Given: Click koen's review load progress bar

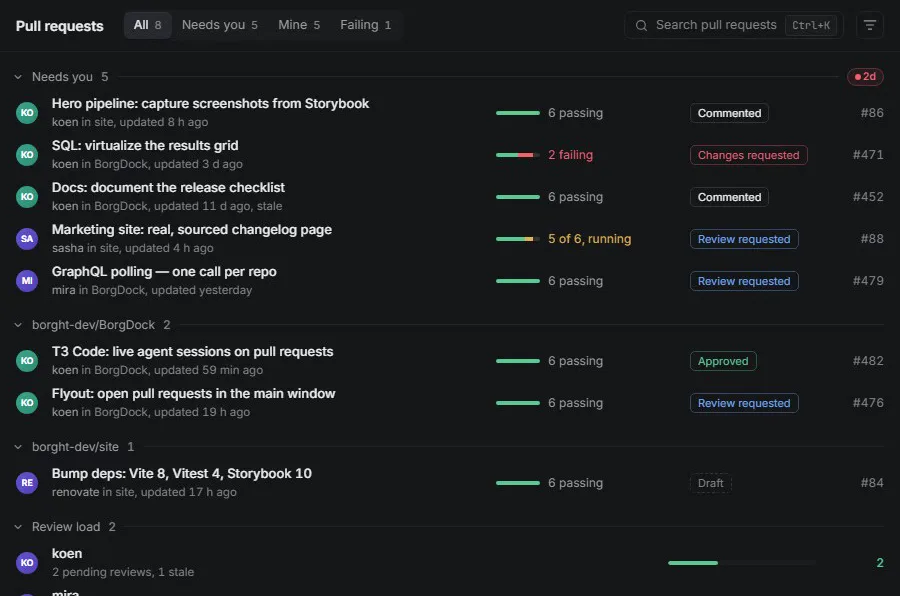Looking at the screenshot, I should [742, 563].
